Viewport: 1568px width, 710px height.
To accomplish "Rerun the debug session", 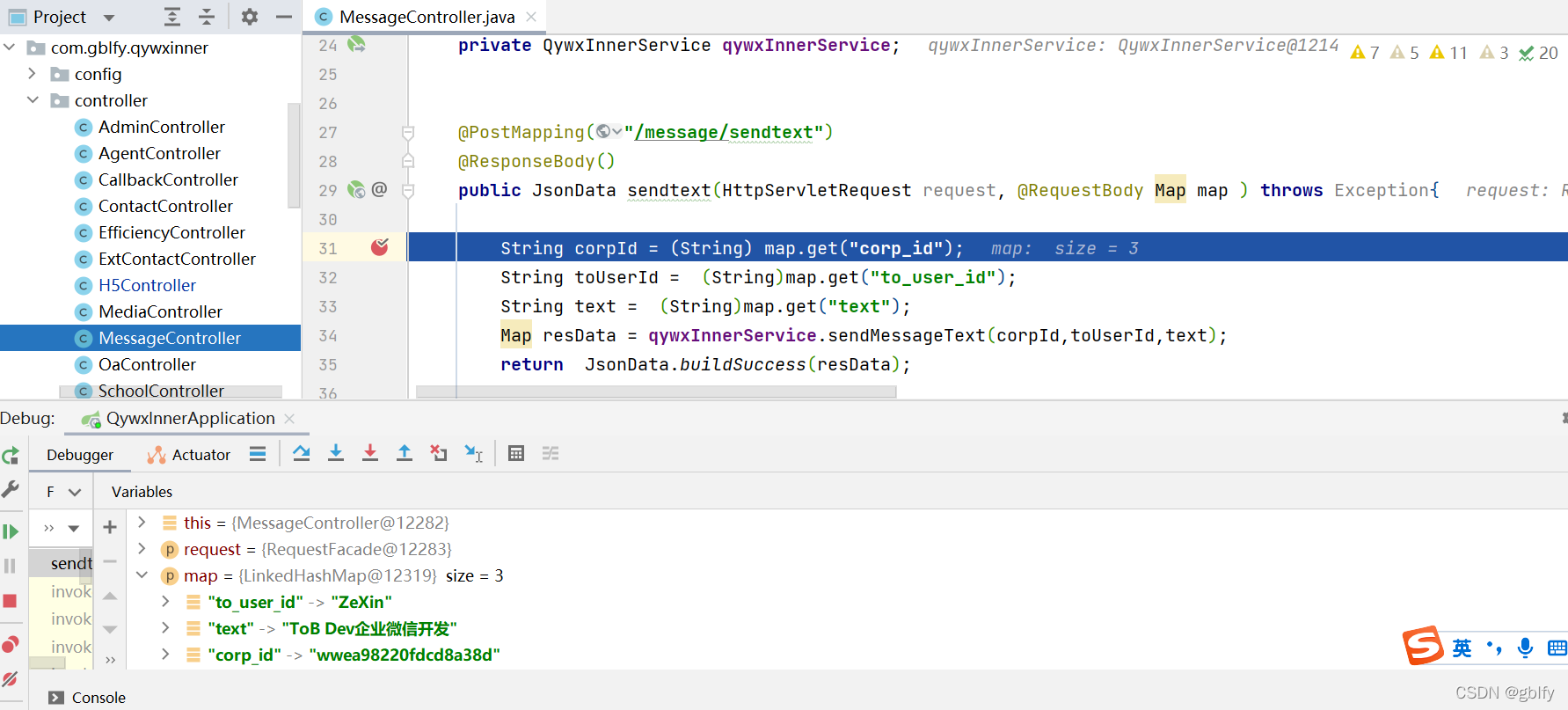I will (11, 456).
